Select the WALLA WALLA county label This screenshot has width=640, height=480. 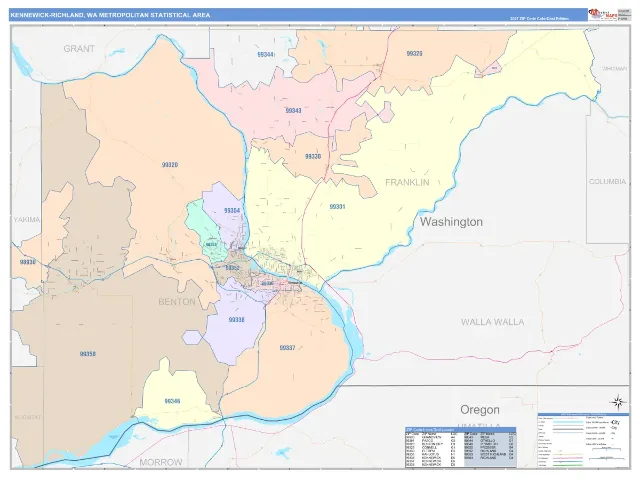492,322
